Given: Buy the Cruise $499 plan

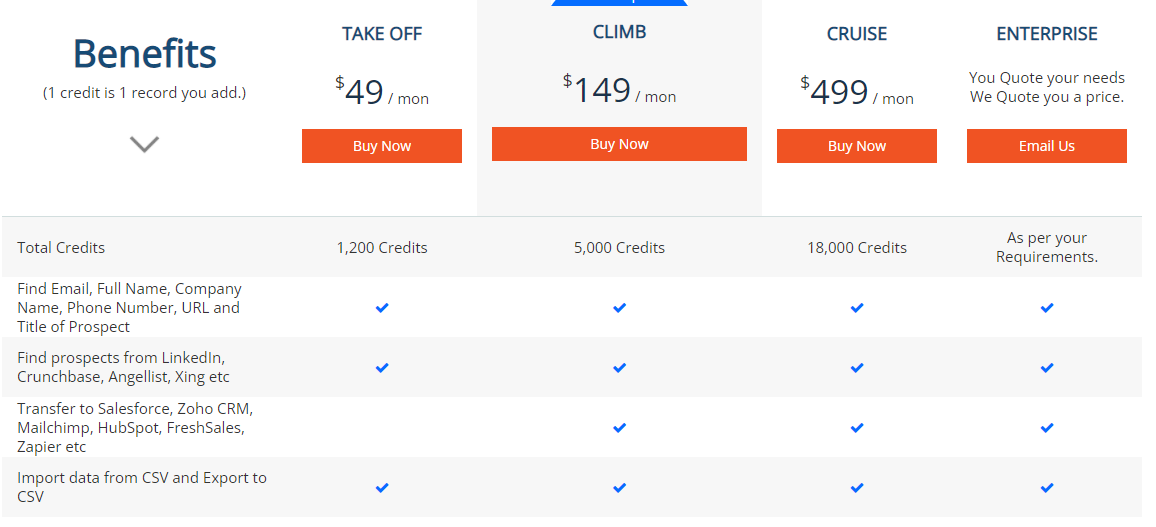Looking at the screenshot, I should [x=857, y=146].
